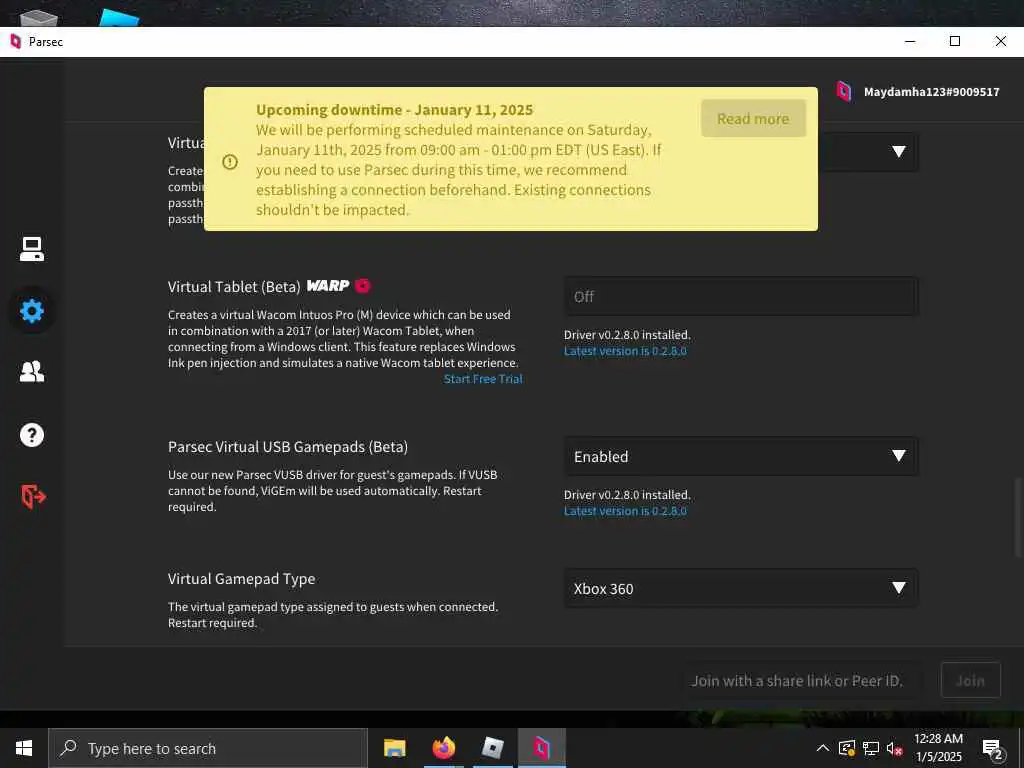Click Latest version link under Virtual Tablet

click(x=625, y=351)
